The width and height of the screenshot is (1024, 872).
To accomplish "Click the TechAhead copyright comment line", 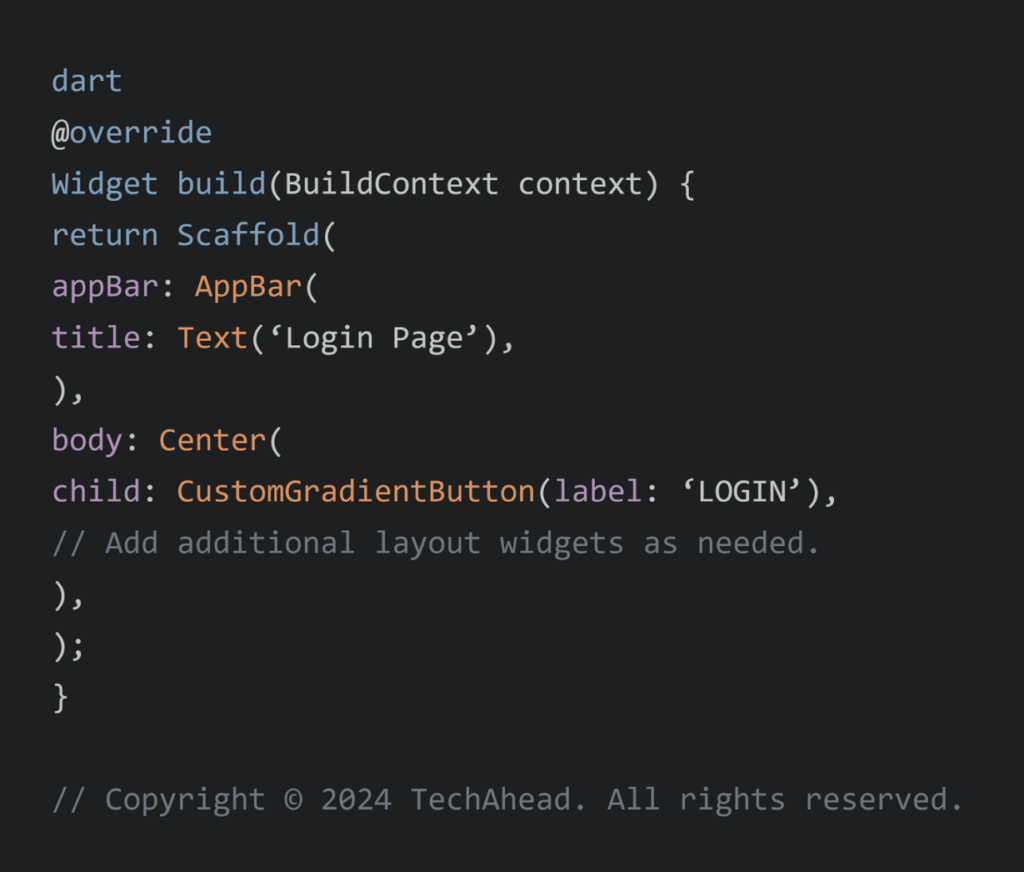I will [x=507, y=800].
